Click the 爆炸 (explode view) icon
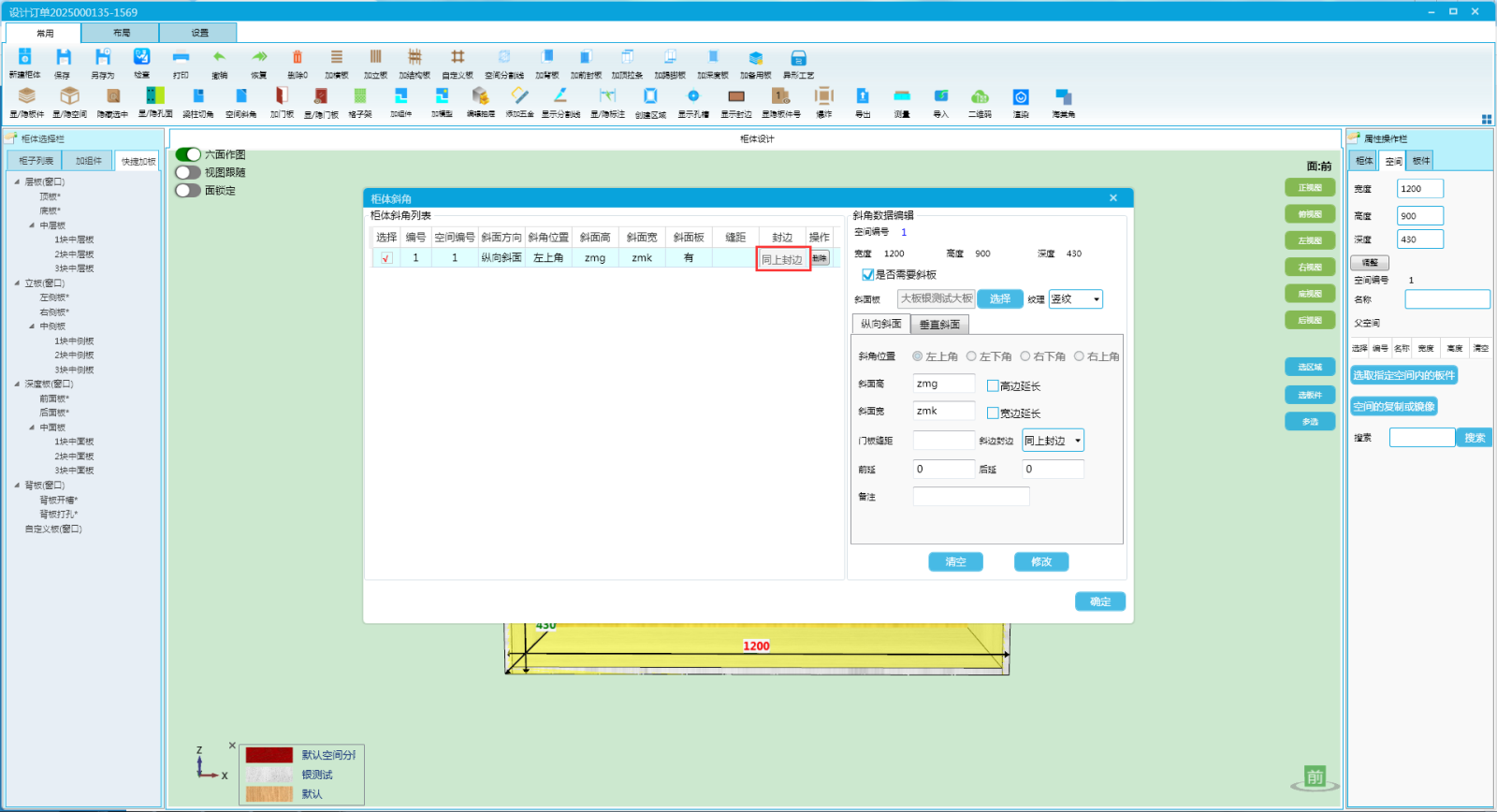The width and height of the screenshot is (1497, 812). 824,96
